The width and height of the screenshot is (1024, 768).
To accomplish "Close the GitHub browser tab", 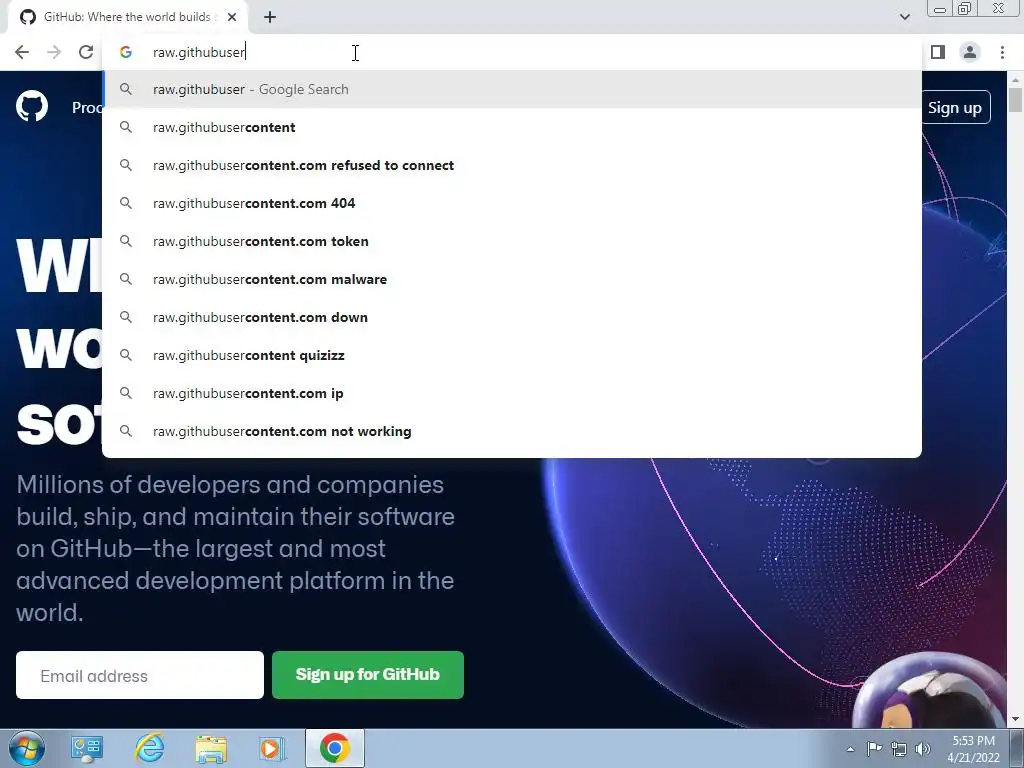I will coord(232,17).
